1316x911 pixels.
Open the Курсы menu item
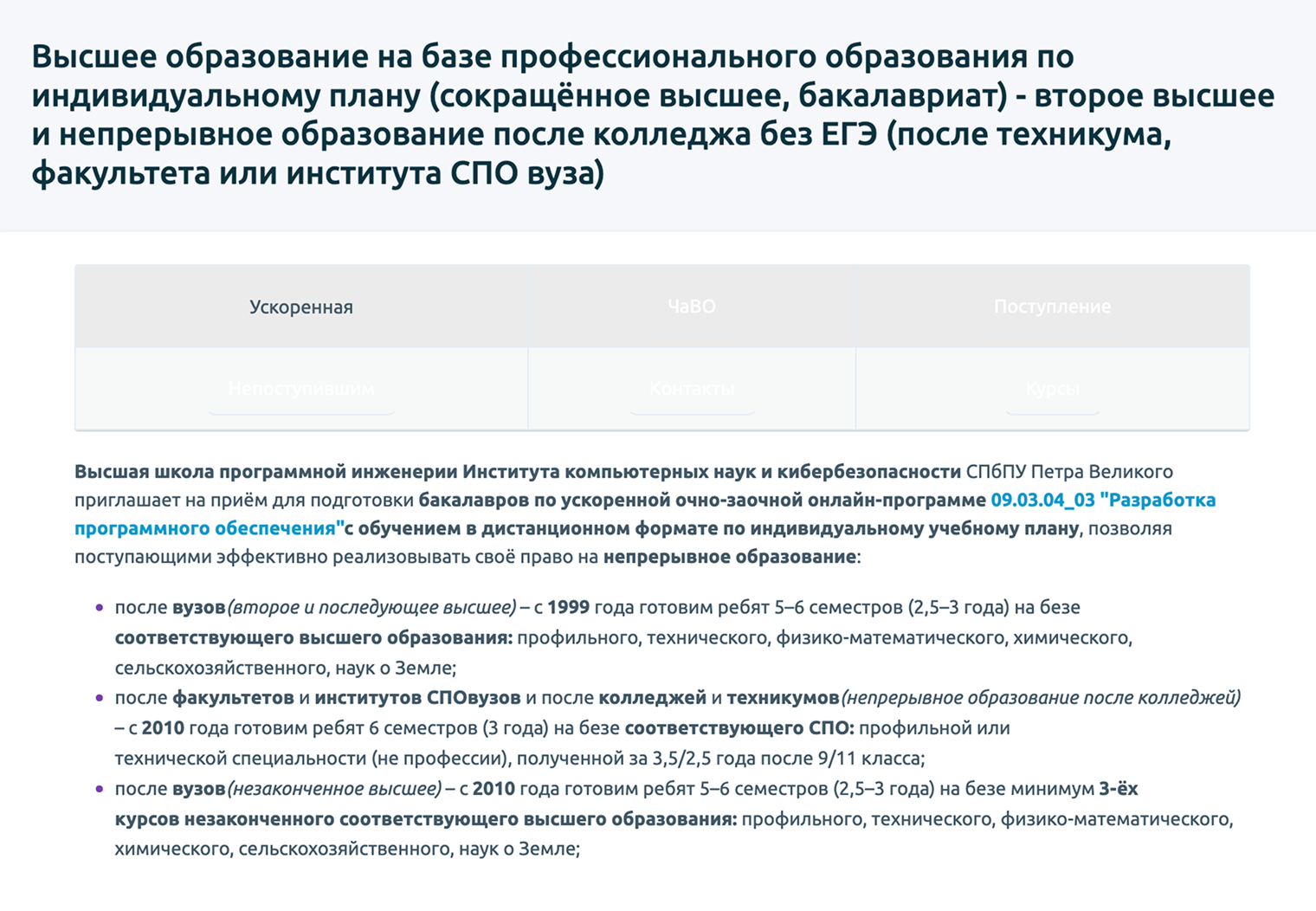click(1052, 389)
